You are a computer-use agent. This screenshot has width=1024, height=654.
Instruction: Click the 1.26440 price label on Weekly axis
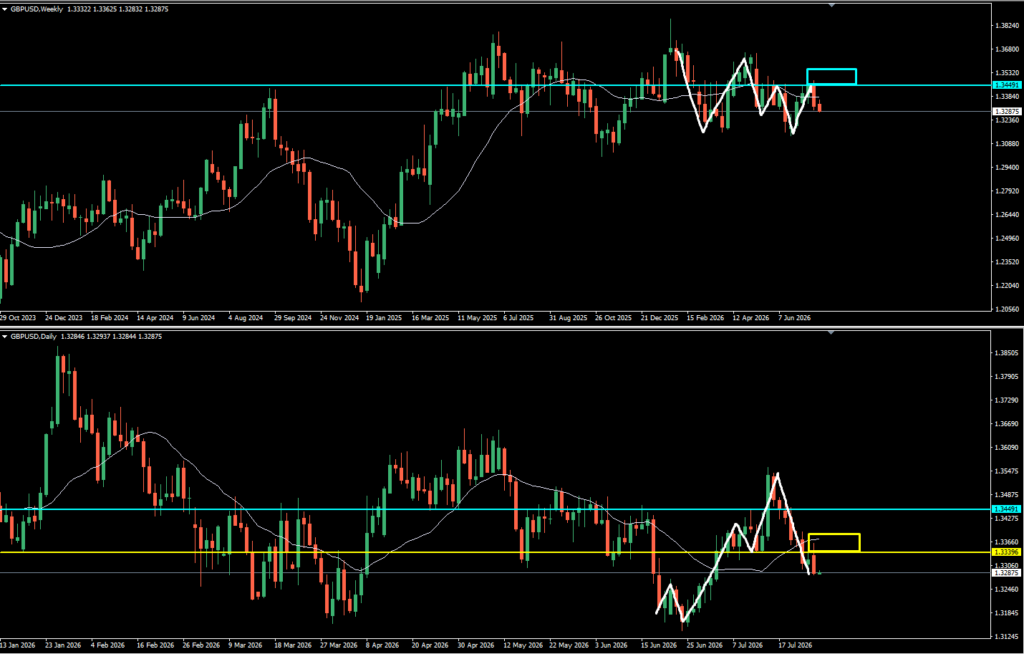point(1006,215)
